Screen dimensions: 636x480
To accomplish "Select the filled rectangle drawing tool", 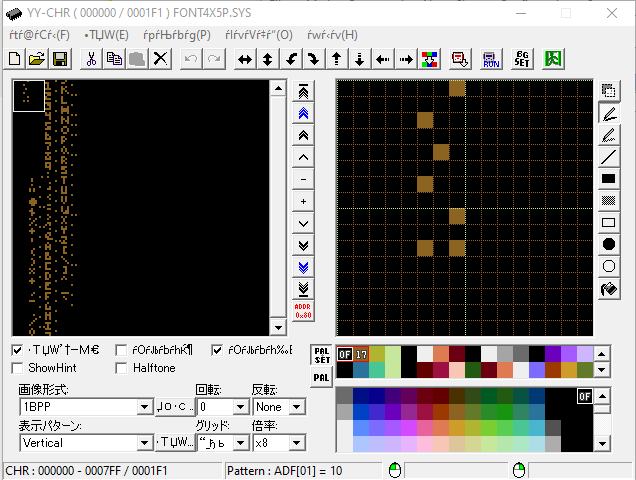I will click(608, 179).
